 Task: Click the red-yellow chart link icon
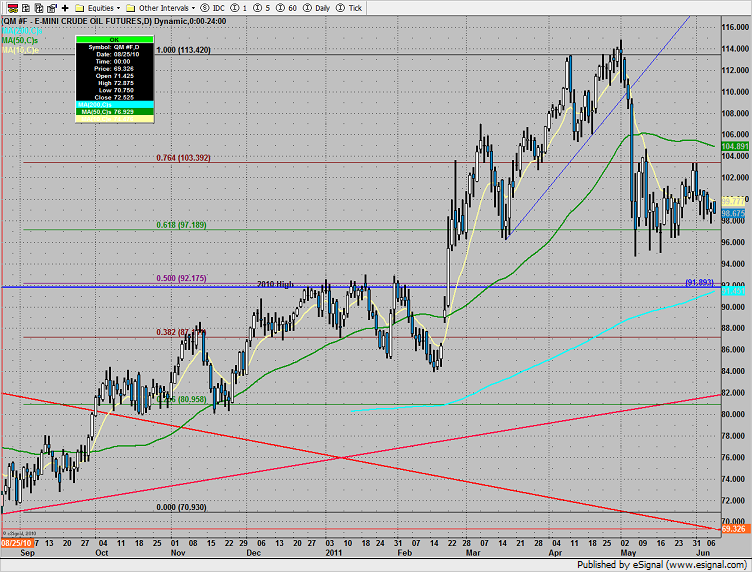[13, 8]
